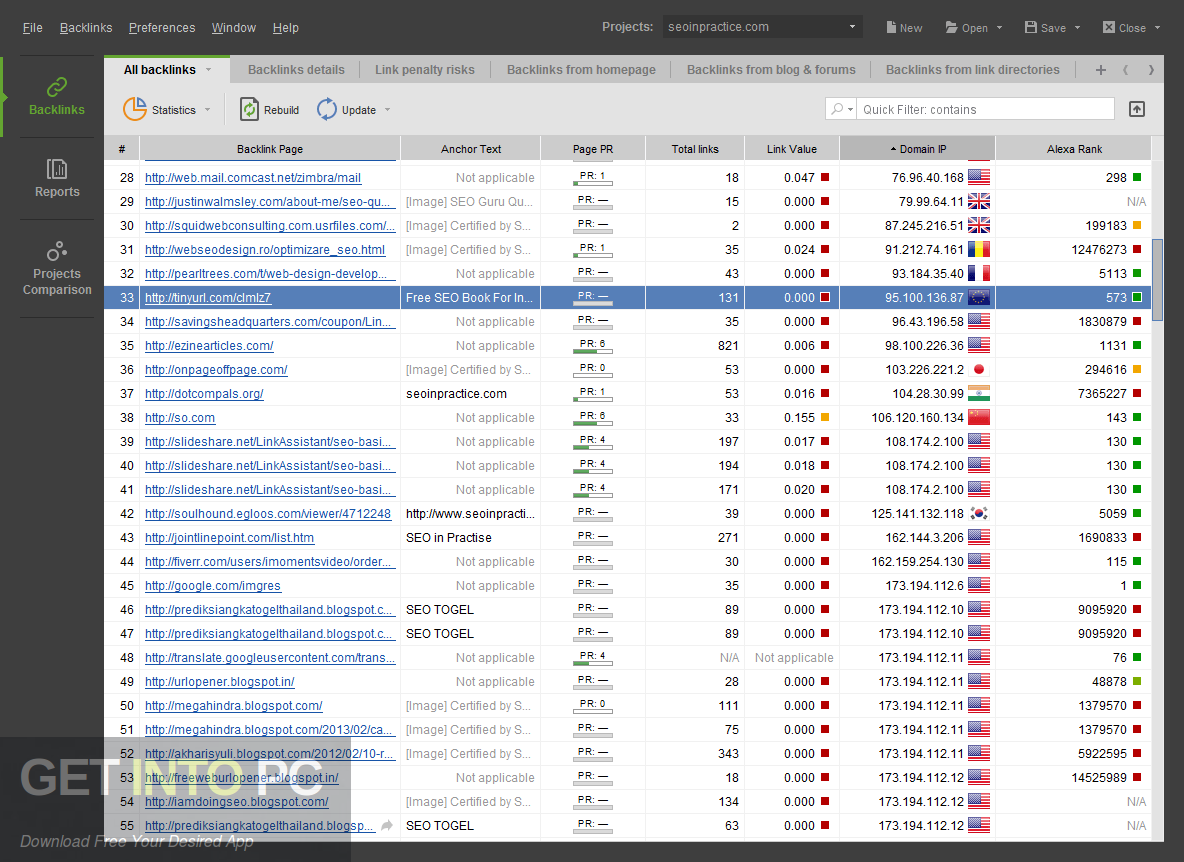The height and width of the screenshot is (862, 1184).
Task: Focus the Quick Filter contains field
Action: (986, 109)
